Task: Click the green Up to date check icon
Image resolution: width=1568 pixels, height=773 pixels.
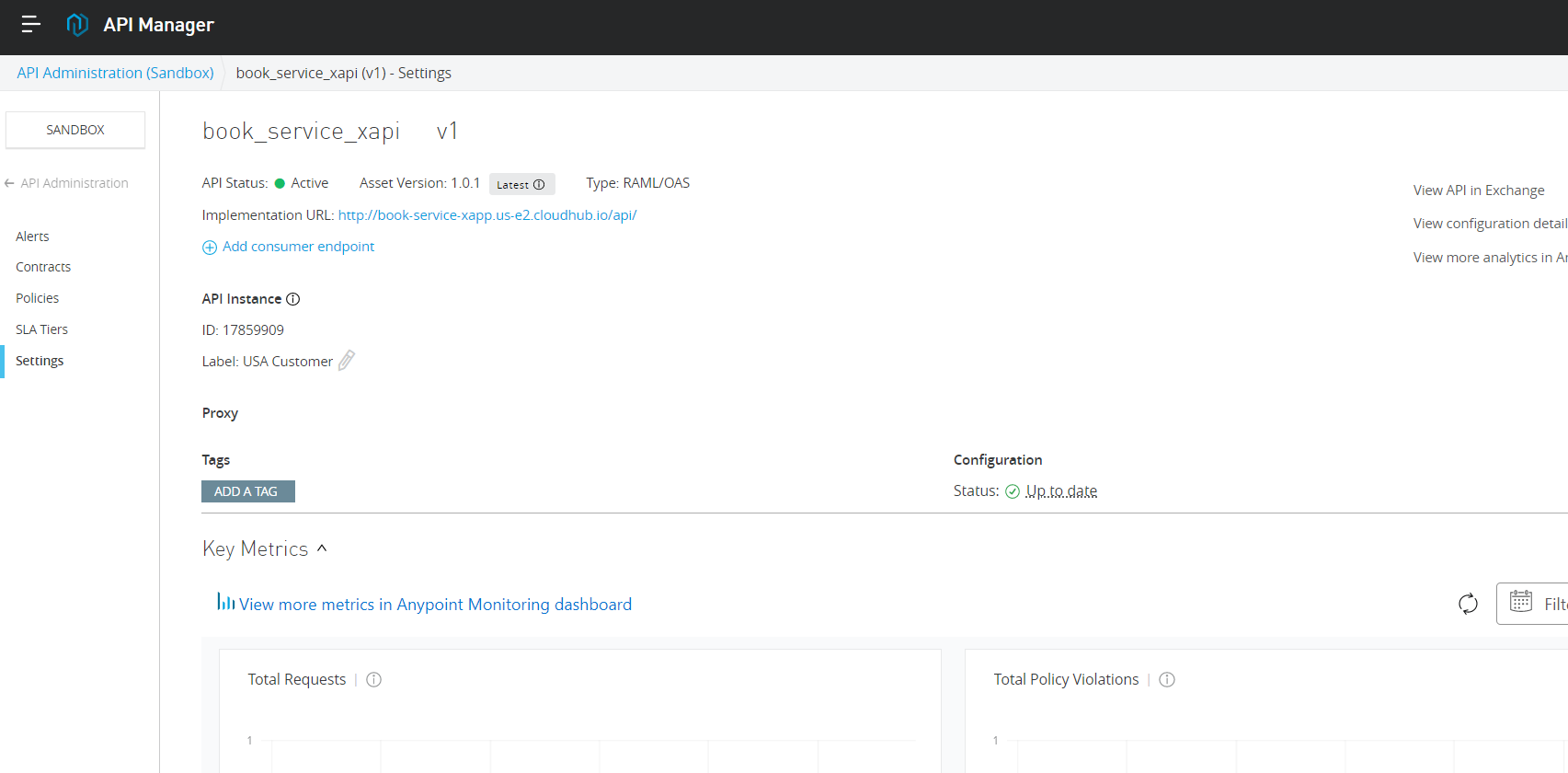Action: tap(1013, 491)
